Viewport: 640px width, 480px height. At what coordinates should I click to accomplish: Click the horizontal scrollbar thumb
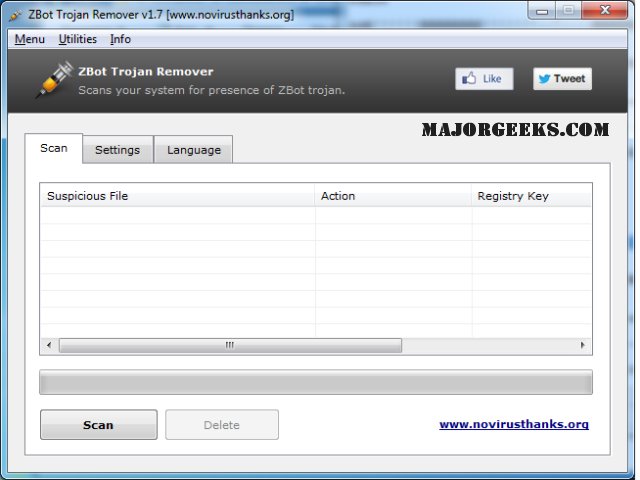[x=230, y=345]
